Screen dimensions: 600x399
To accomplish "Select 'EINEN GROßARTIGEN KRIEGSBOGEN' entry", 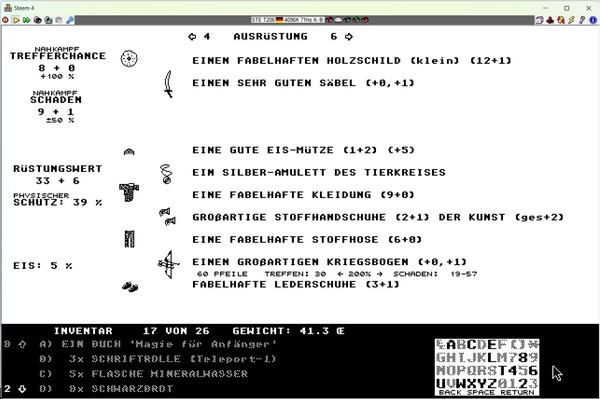I will coord(329,262).
